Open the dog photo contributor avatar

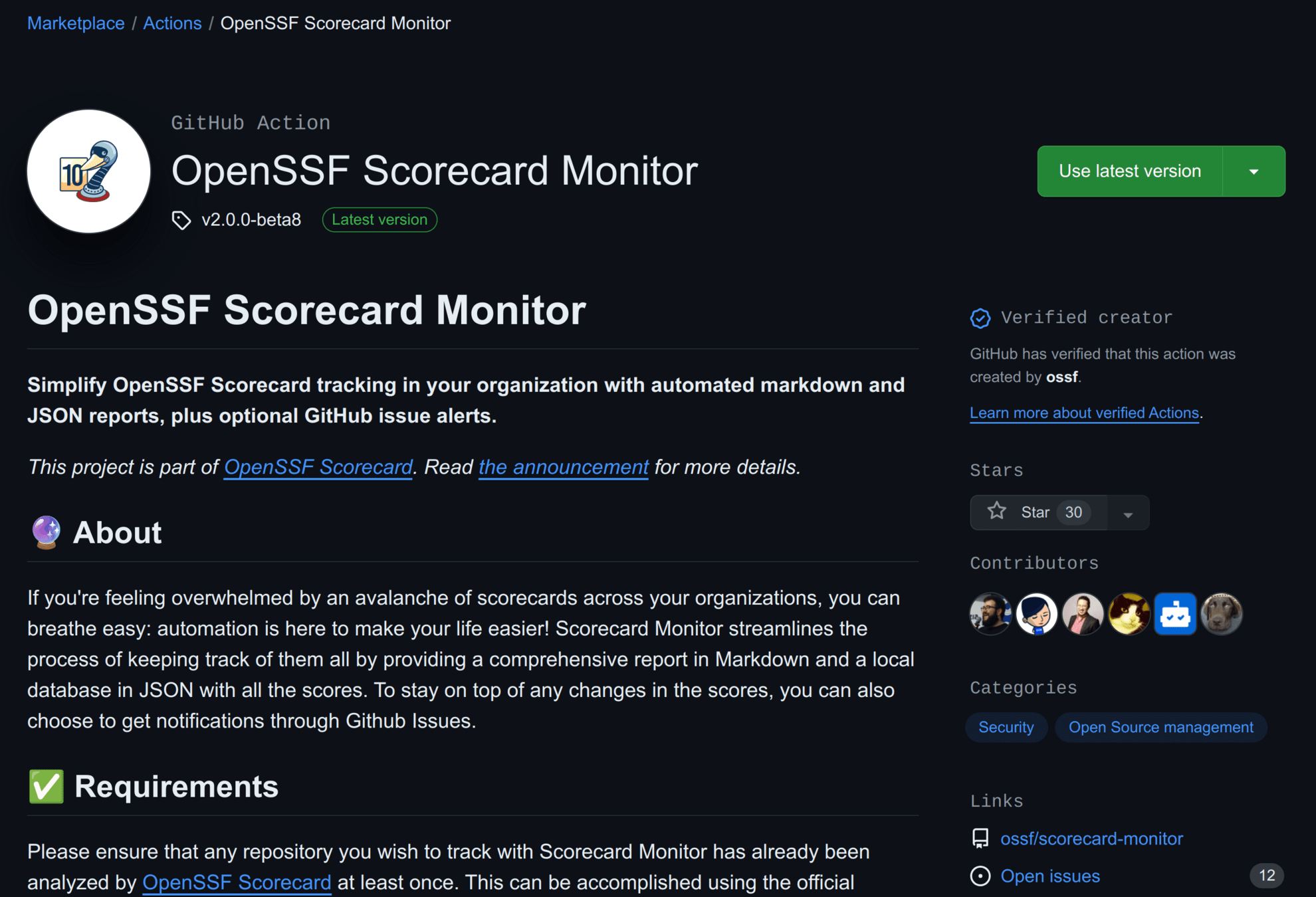(x=1222, y=614)
